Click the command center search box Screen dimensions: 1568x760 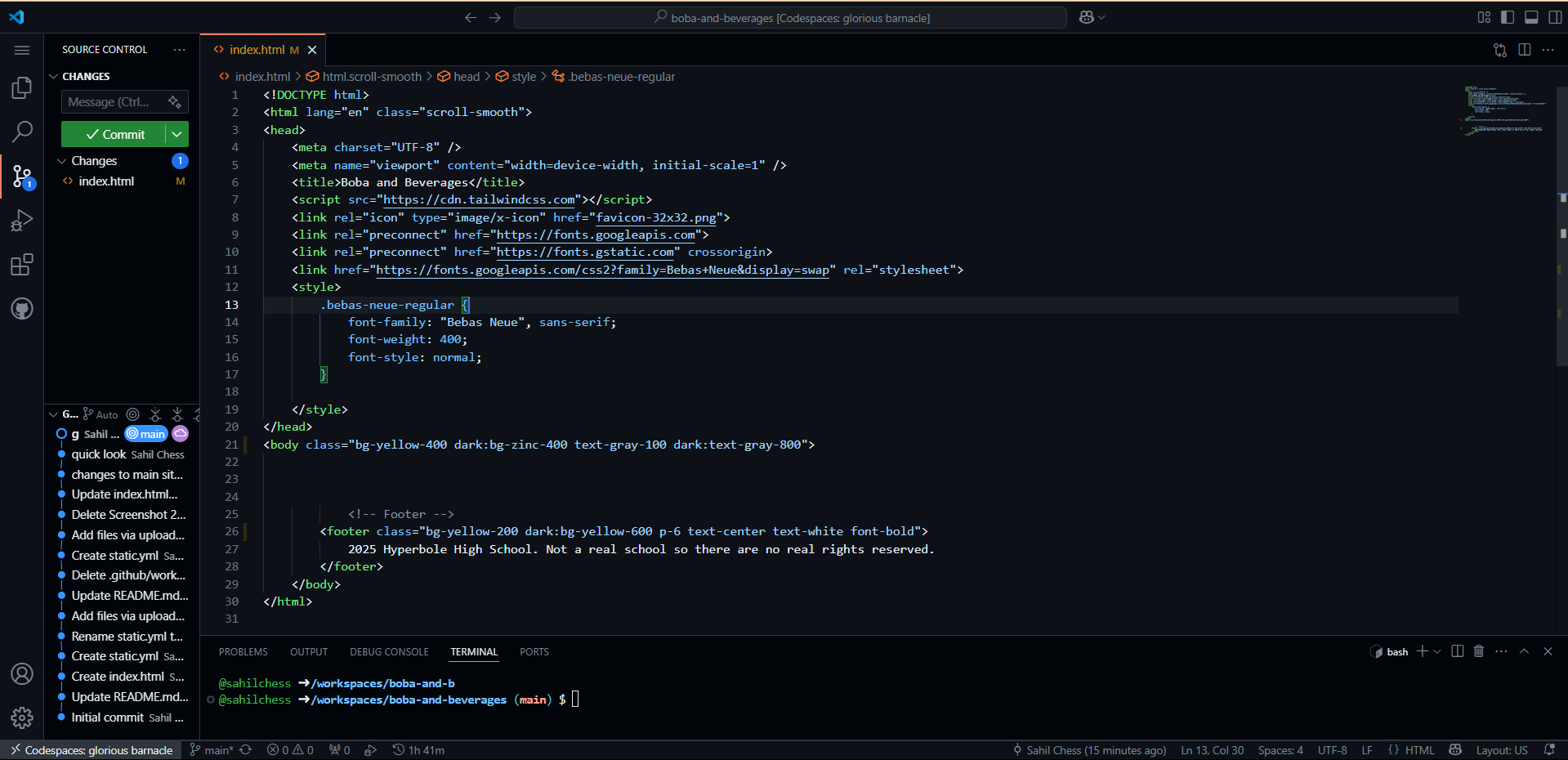(x=790, y=17)
